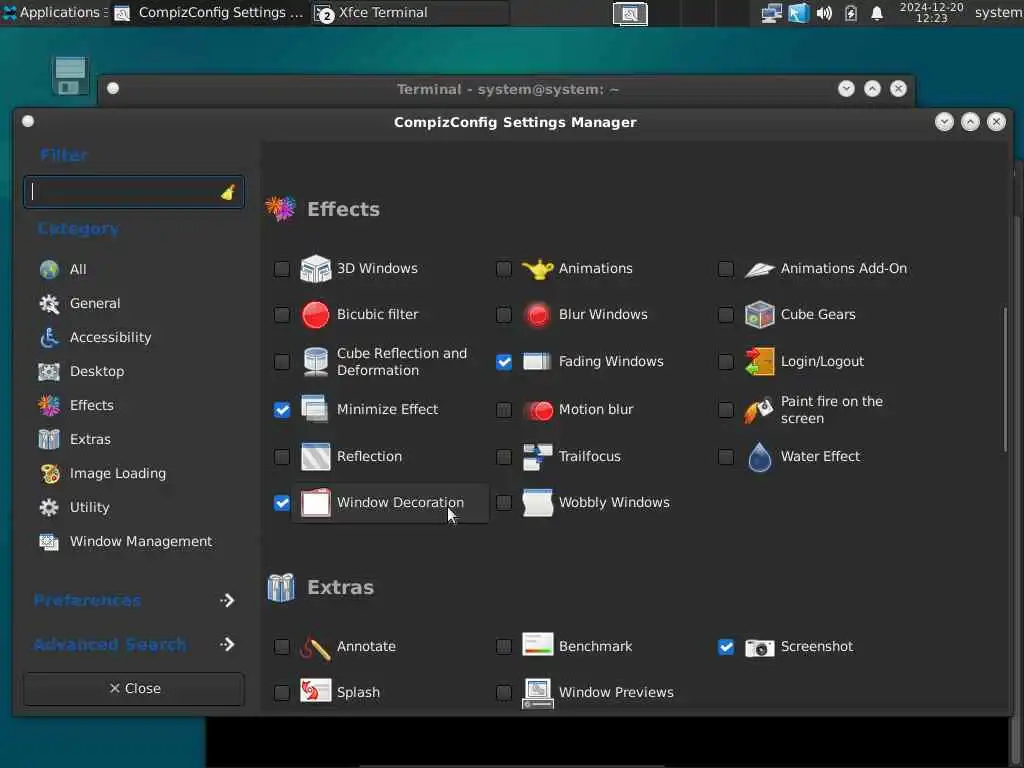Click the Blur Windows icon
1024x768 pixels.
tap(537, 315)
